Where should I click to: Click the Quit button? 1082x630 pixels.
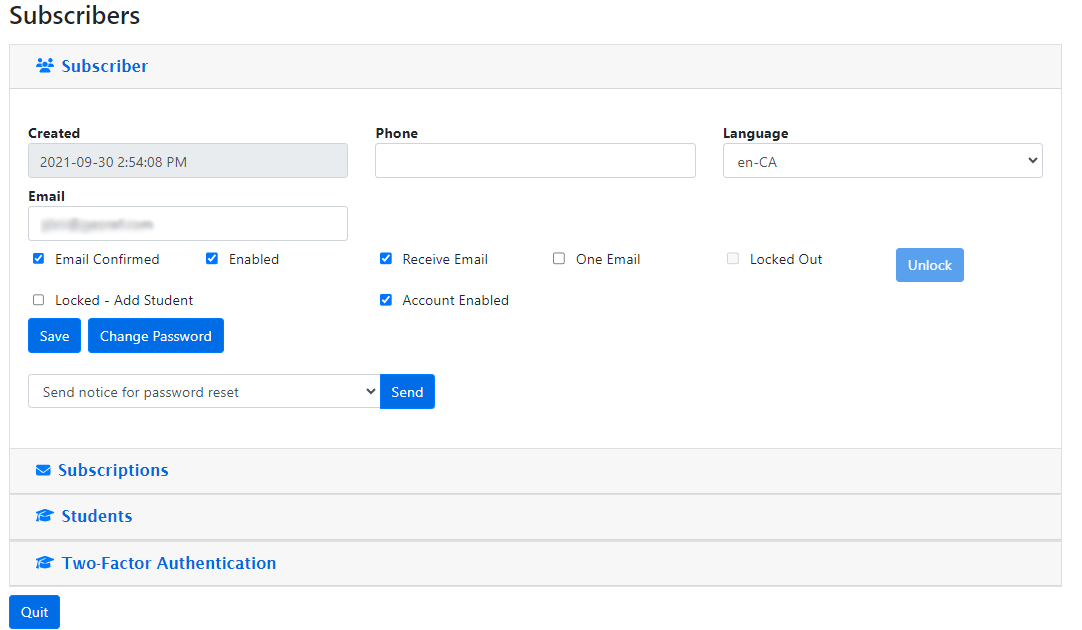point(34,612)
